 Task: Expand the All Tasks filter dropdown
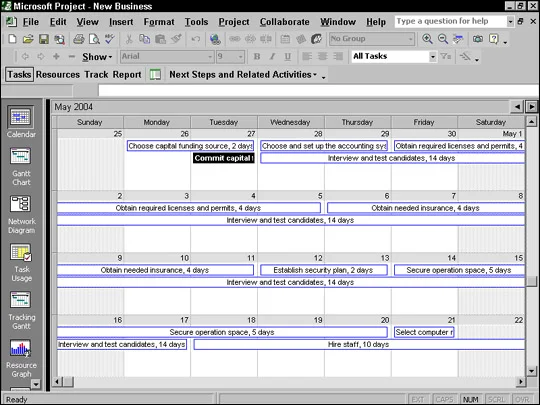pyautogui.click(x=433, y=56)
